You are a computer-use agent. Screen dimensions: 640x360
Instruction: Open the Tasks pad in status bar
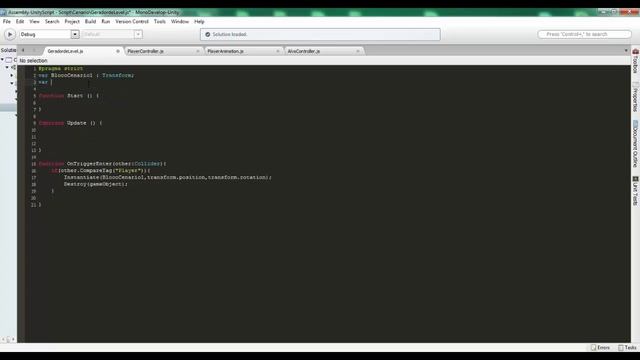pos(627,348)
